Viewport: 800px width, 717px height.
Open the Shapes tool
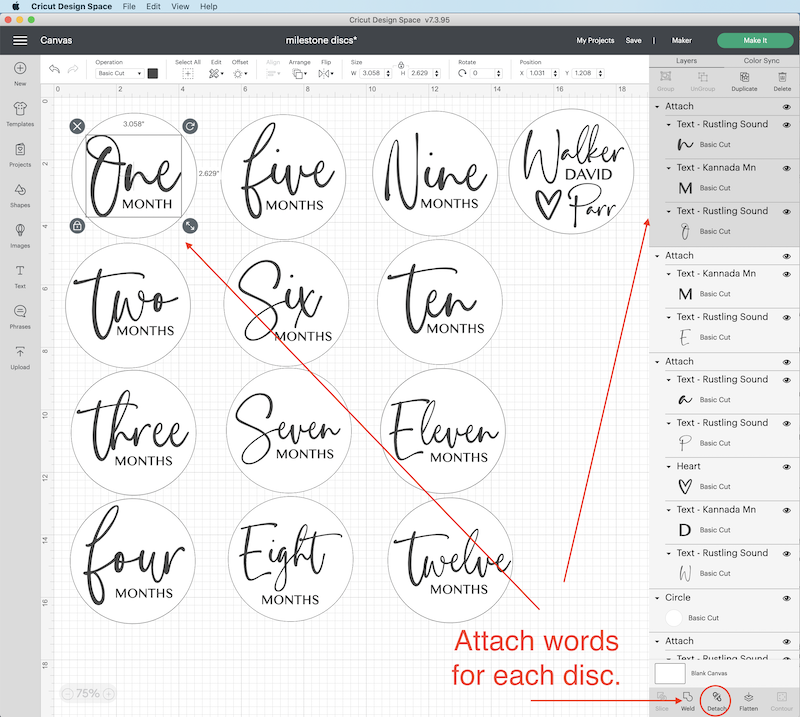pyautogui.click(x=20, y=195)
